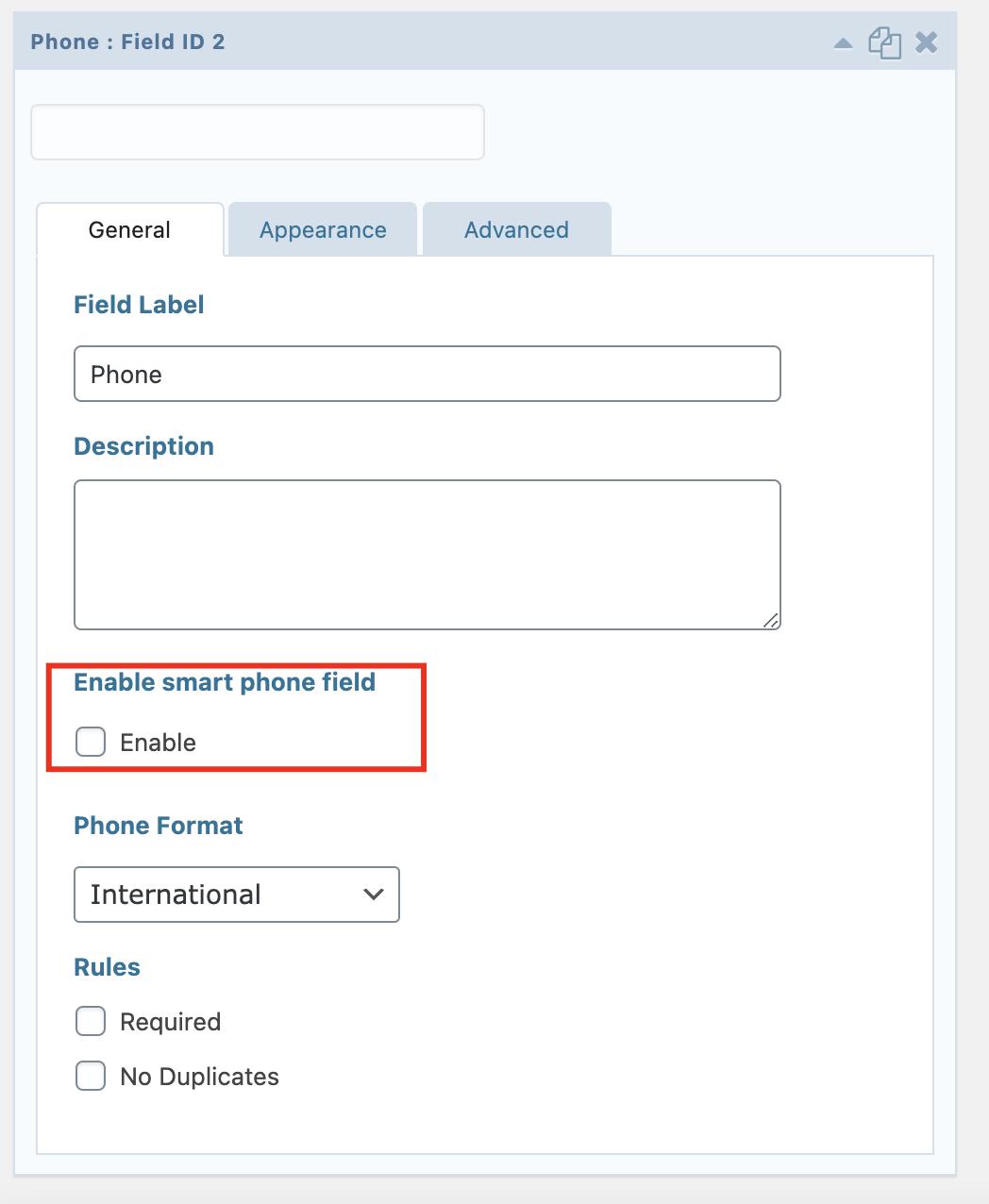
Task: Tick the smart phone field Enable checkbox
Action: tap(91, 742)
